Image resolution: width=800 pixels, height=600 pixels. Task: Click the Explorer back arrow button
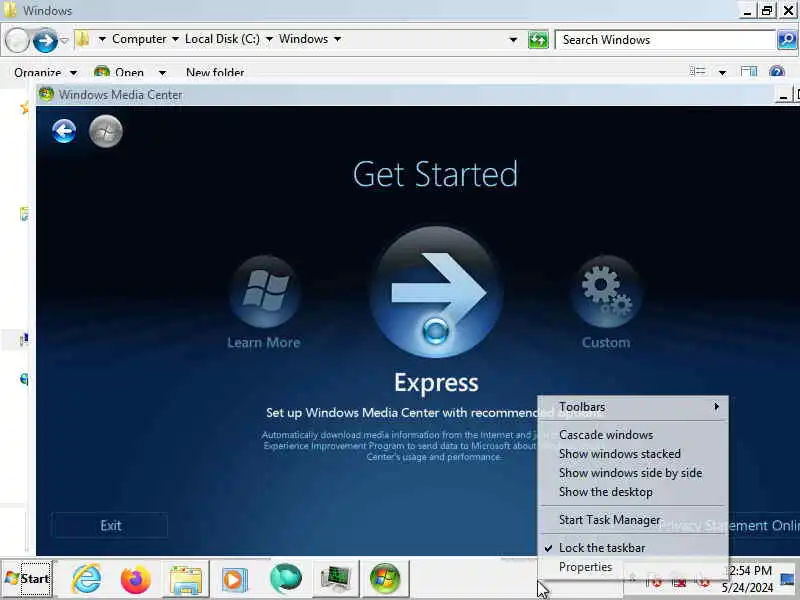(17, 40)
